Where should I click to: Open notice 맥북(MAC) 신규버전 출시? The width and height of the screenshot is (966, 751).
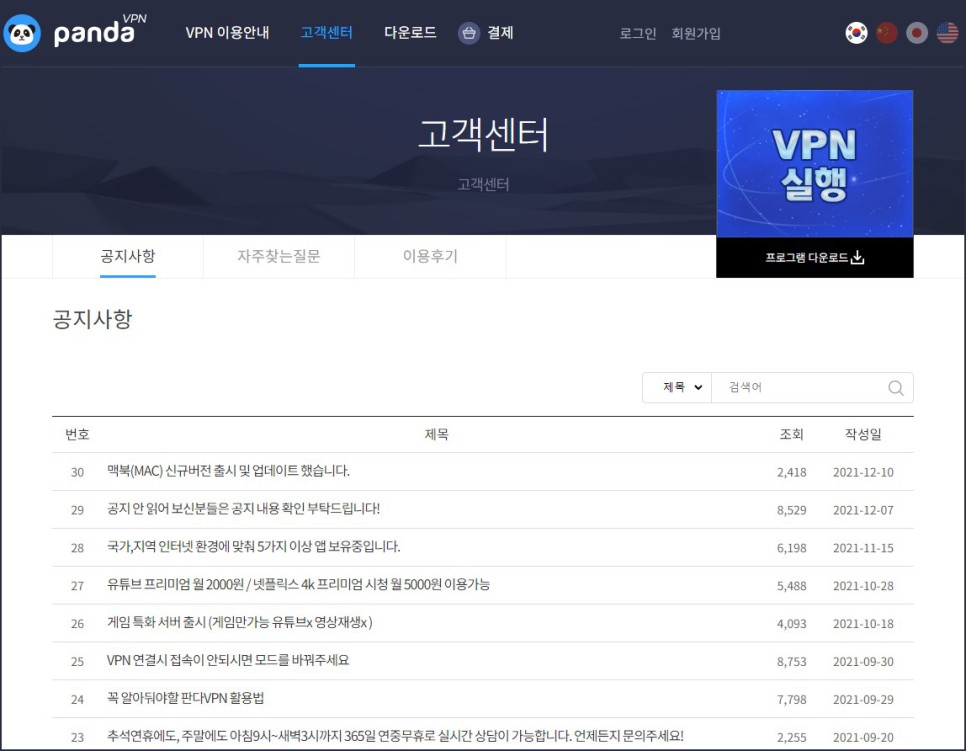click(x=228, y=471)
